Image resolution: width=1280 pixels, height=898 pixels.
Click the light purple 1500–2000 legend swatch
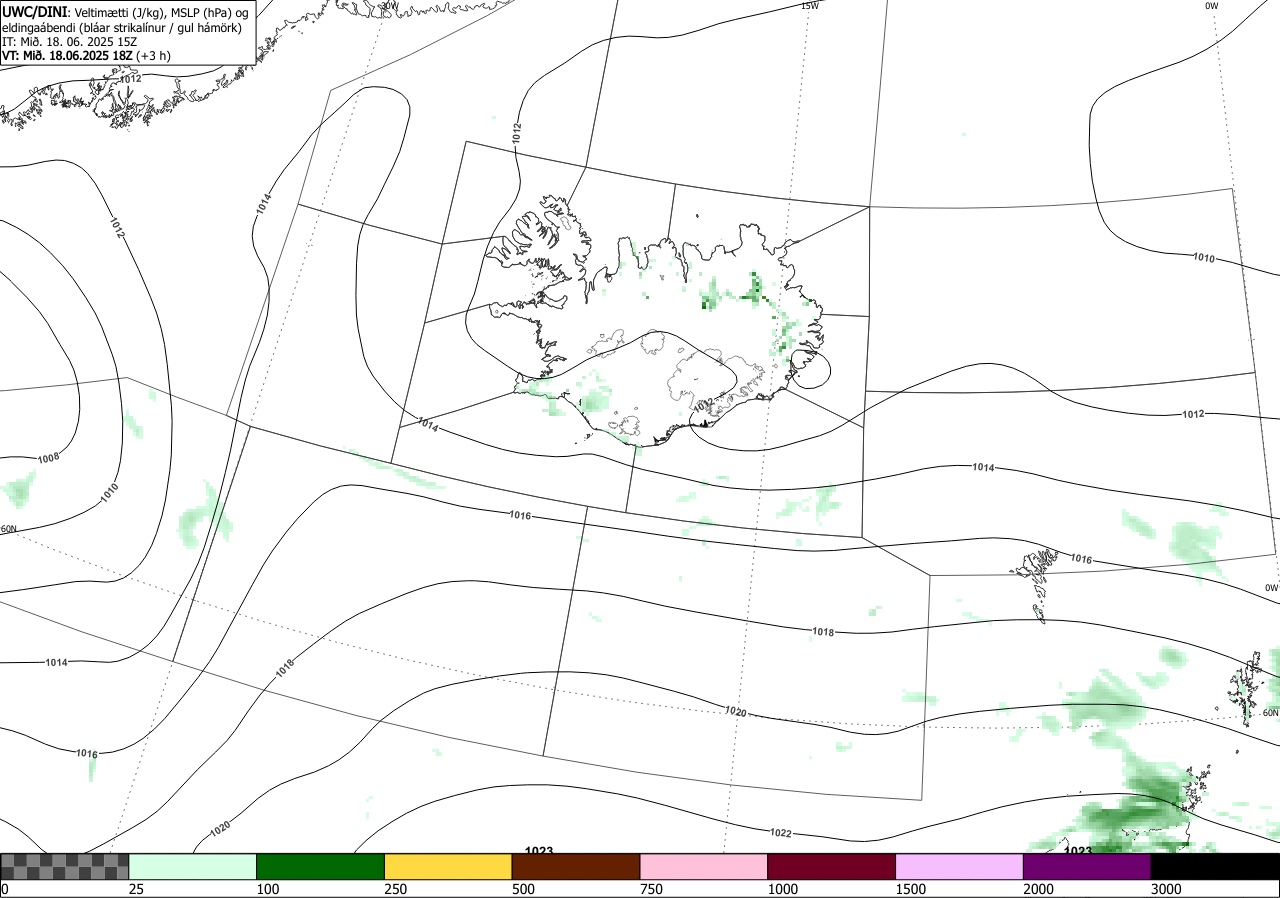(960, 866)
